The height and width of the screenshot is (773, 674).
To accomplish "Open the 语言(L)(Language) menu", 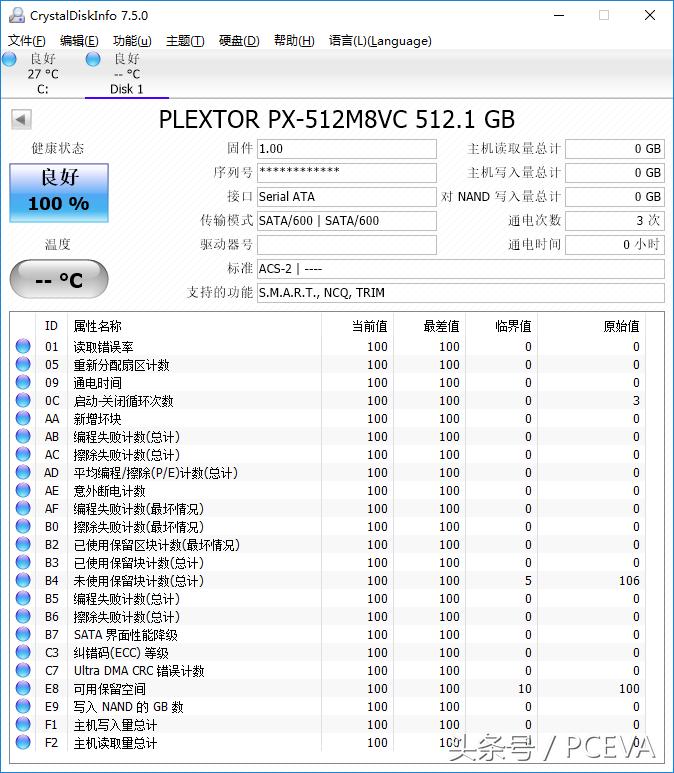I will (x=380, y=41).
